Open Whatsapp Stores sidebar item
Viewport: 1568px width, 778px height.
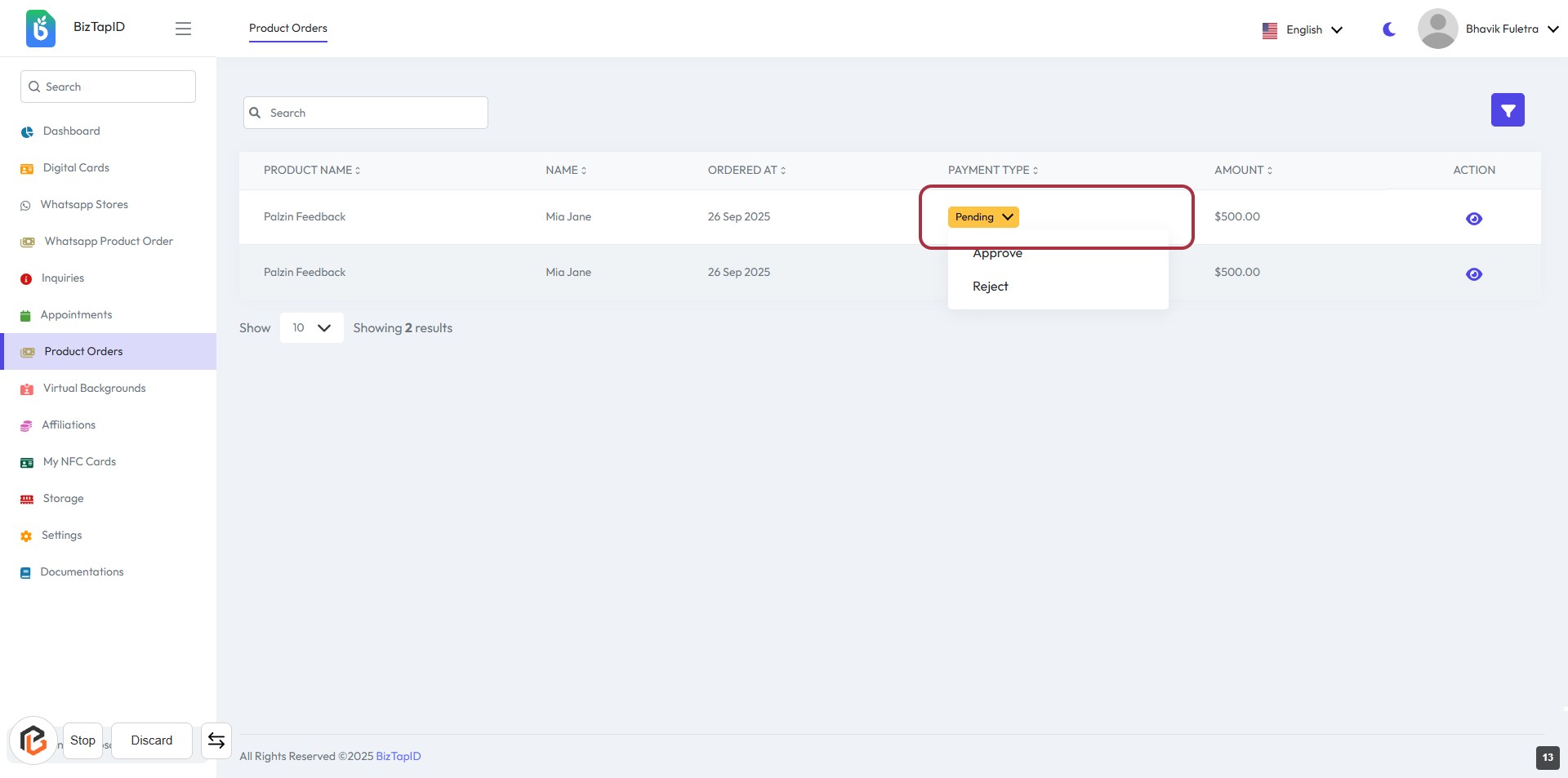point(84,205)
